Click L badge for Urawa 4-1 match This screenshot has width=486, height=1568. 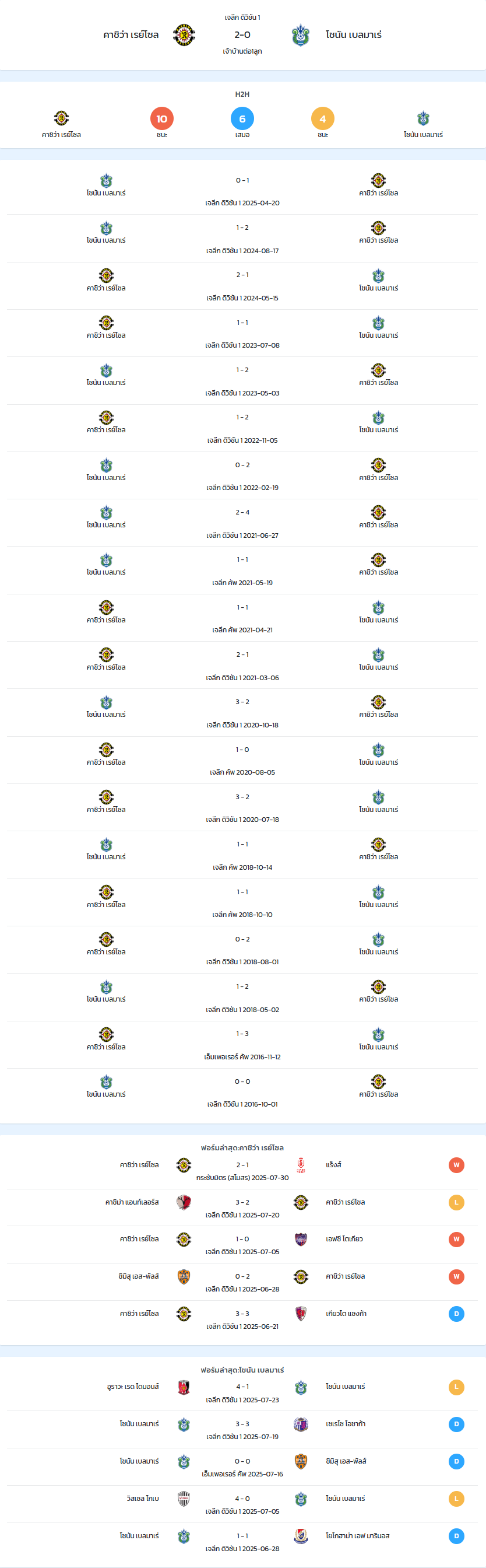coord(456,1387)
